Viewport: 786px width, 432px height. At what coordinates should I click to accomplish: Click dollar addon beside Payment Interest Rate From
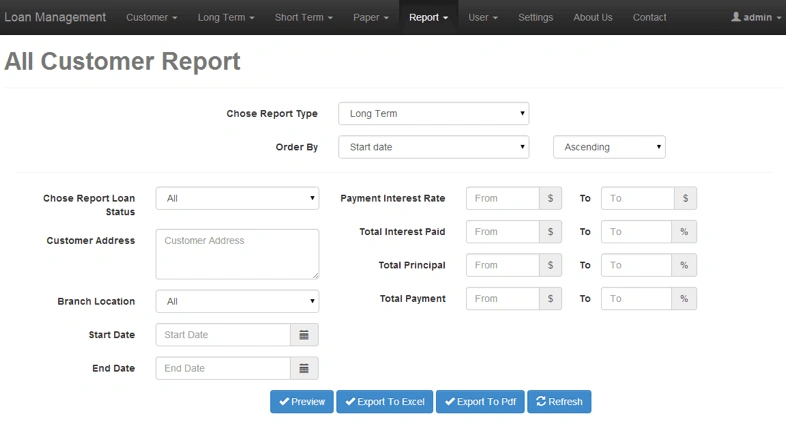(550, 198)
